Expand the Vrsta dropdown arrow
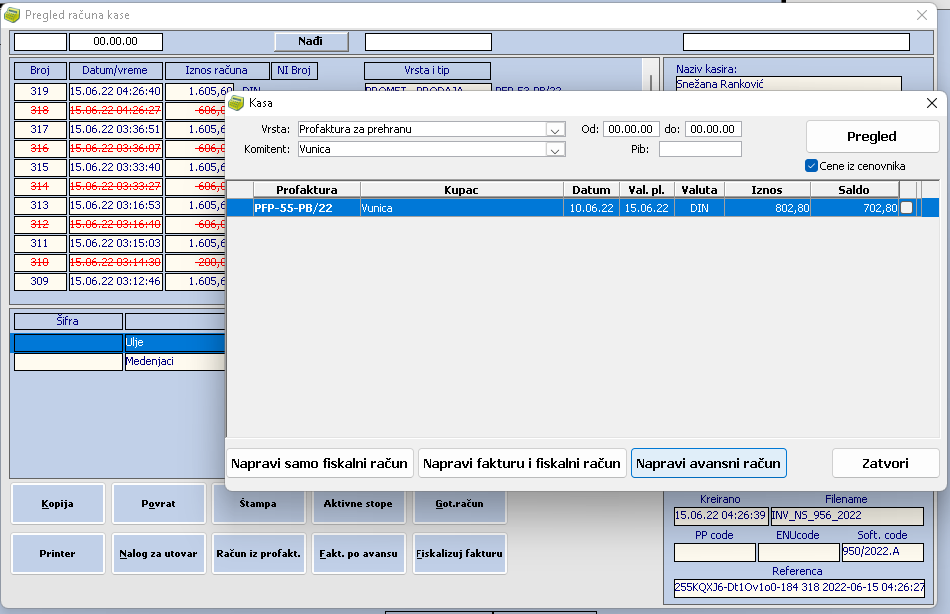950x614 pixels. [x=554, y=129]
